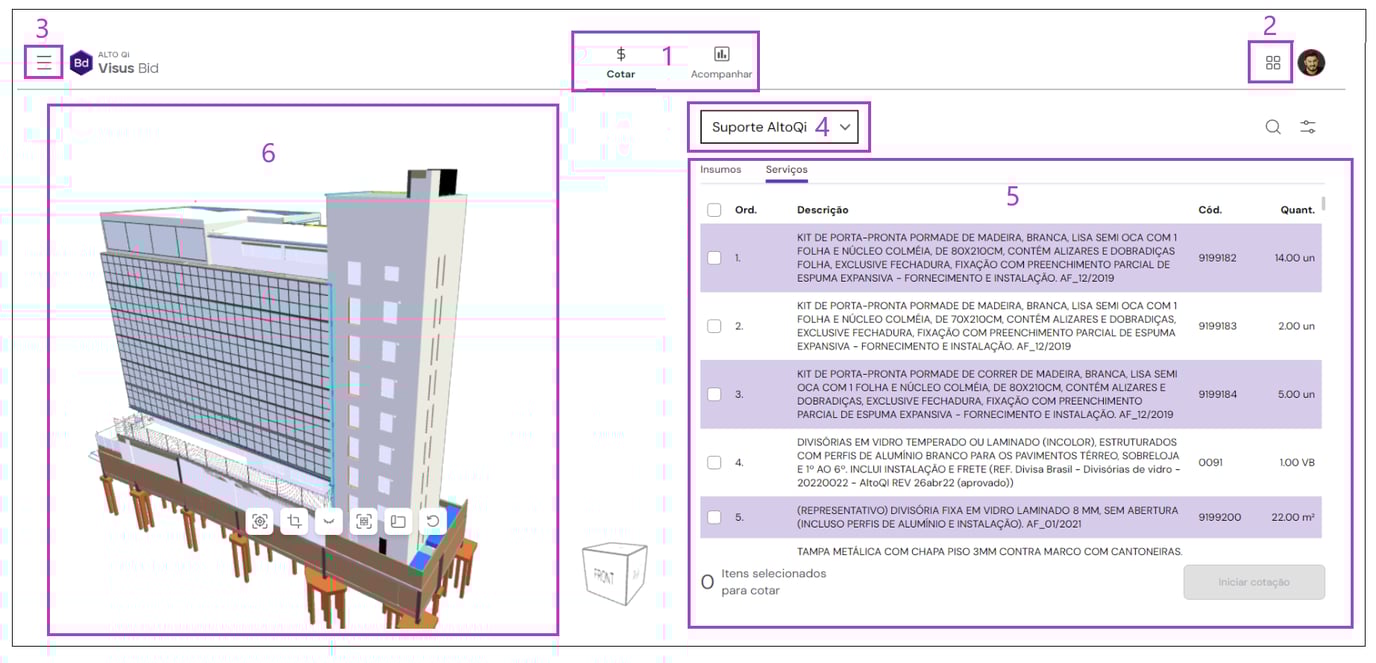Click the focus target icon in 3D viewer
1376x663 pixels.
260,521
